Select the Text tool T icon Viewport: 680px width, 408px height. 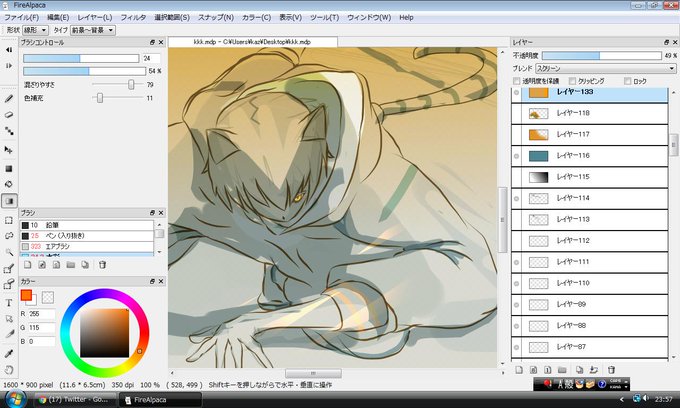[9, 303]
